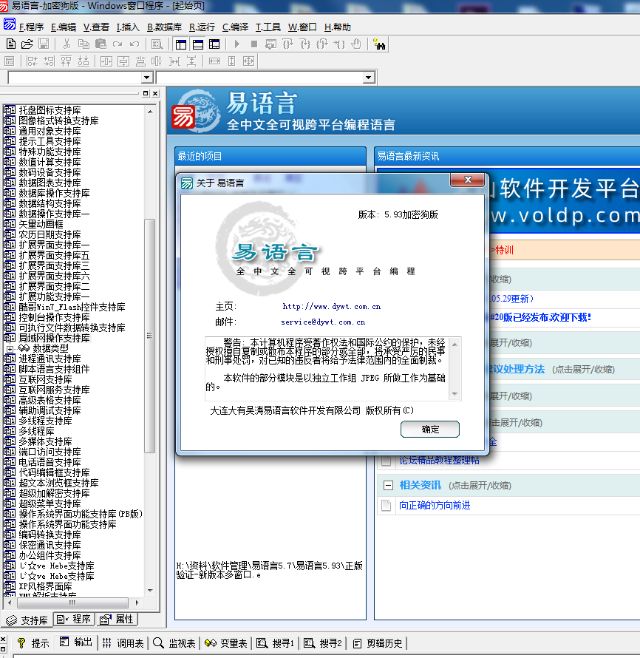Click the Stop square icon
Viewport: 640px width, 658px height.
pyautogui.click(x=253, y=44)
